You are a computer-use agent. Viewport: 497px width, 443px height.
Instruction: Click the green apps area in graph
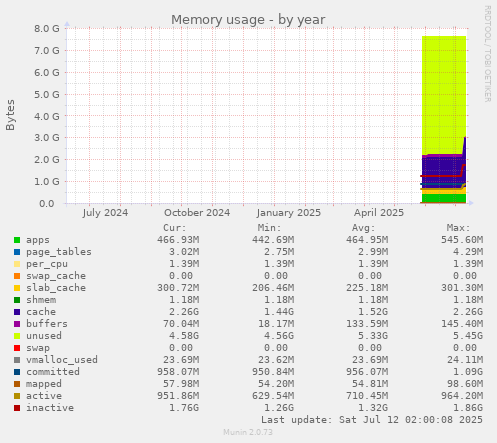click(x=444, y=198)
